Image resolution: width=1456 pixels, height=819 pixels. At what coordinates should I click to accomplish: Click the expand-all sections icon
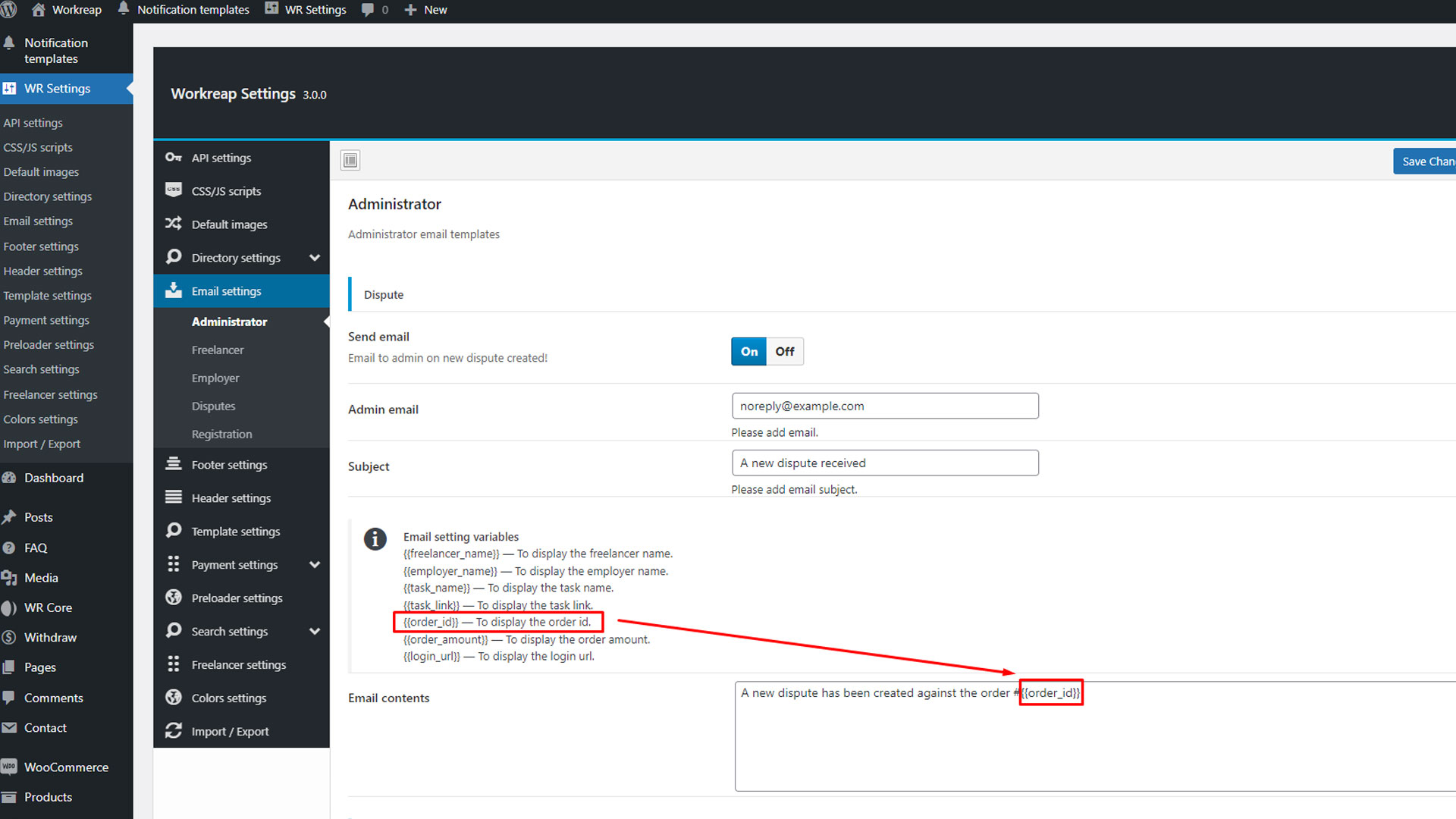[350, 160]
